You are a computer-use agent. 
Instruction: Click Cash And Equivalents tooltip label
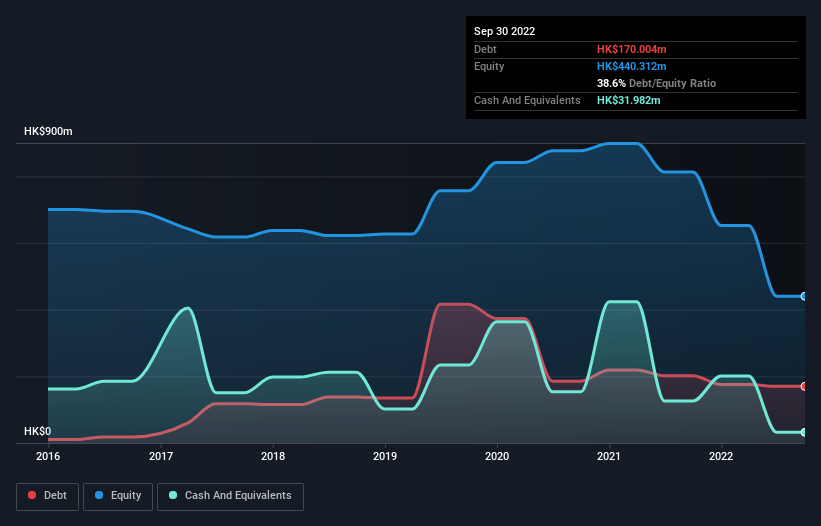(x=527, y=100)
